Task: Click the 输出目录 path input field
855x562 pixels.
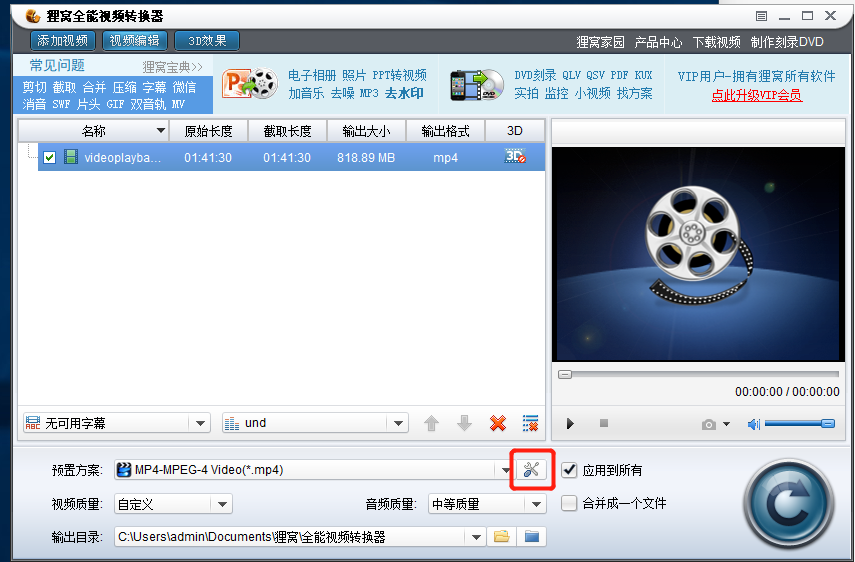Action: point(290,537)
